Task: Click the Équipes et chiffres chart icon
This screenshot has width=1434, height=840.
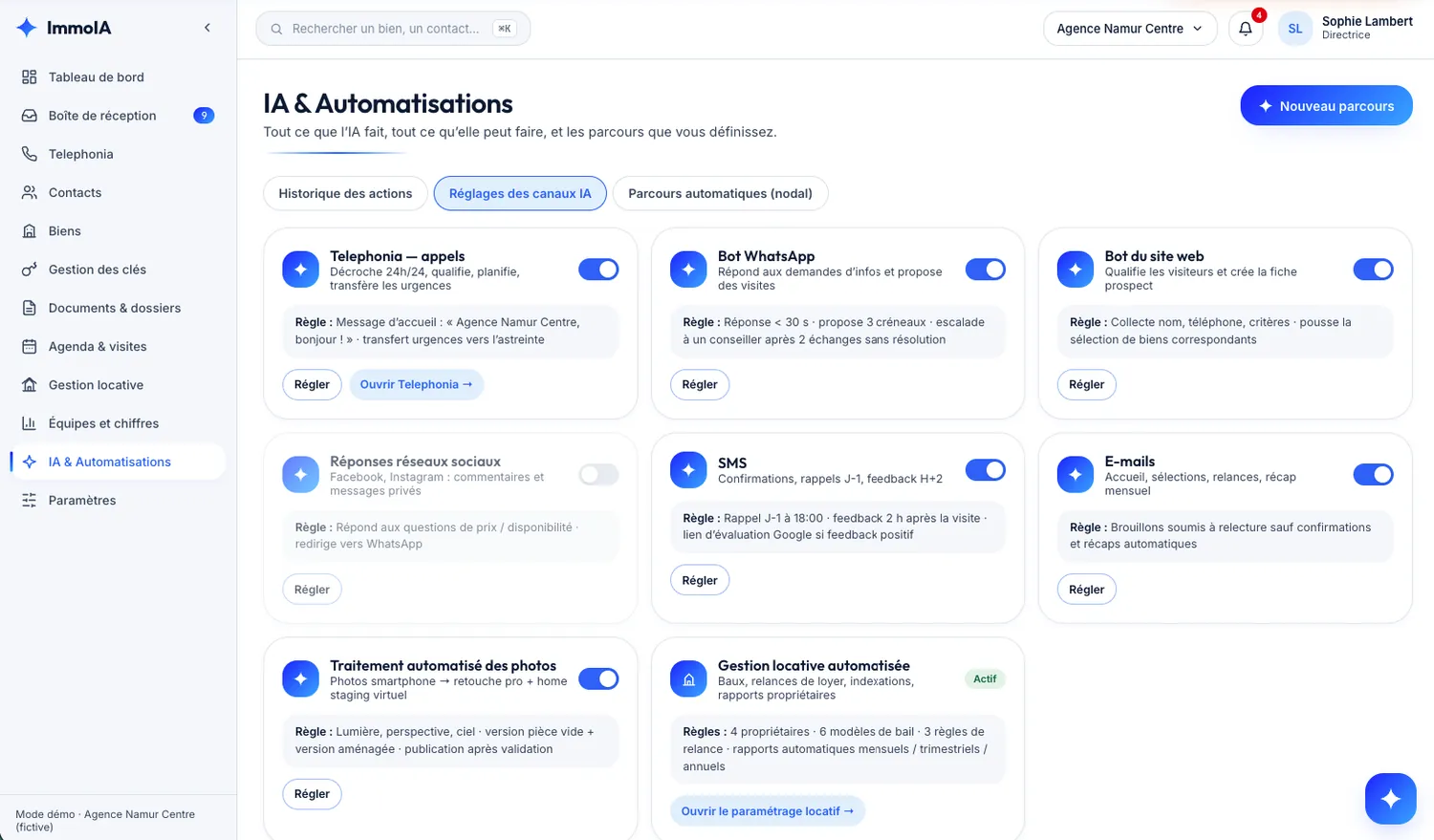Action: [30, 423]
